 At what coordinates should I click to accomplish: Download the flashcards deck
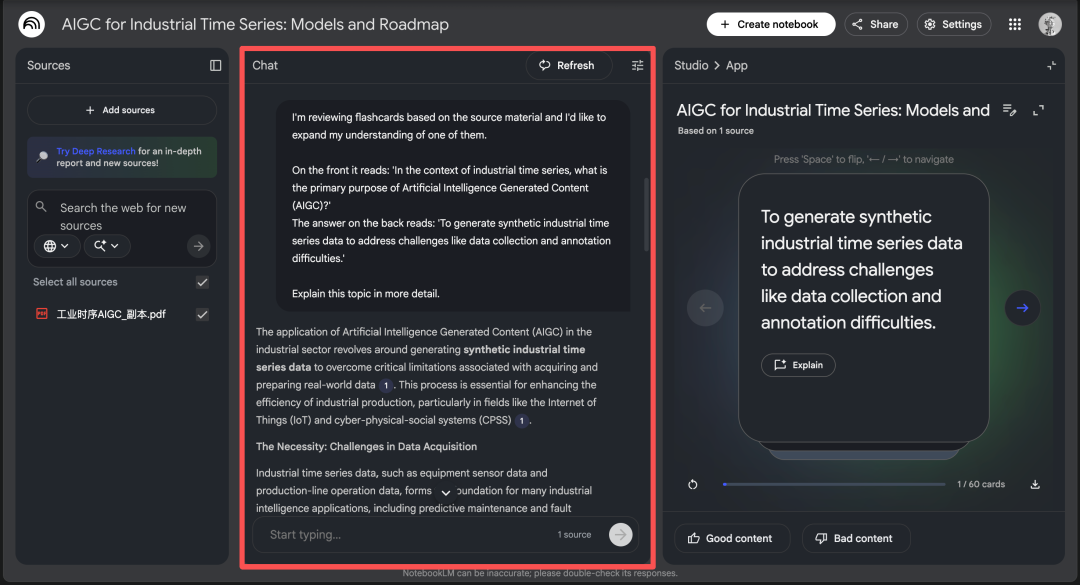click(x=1035, y=484)
